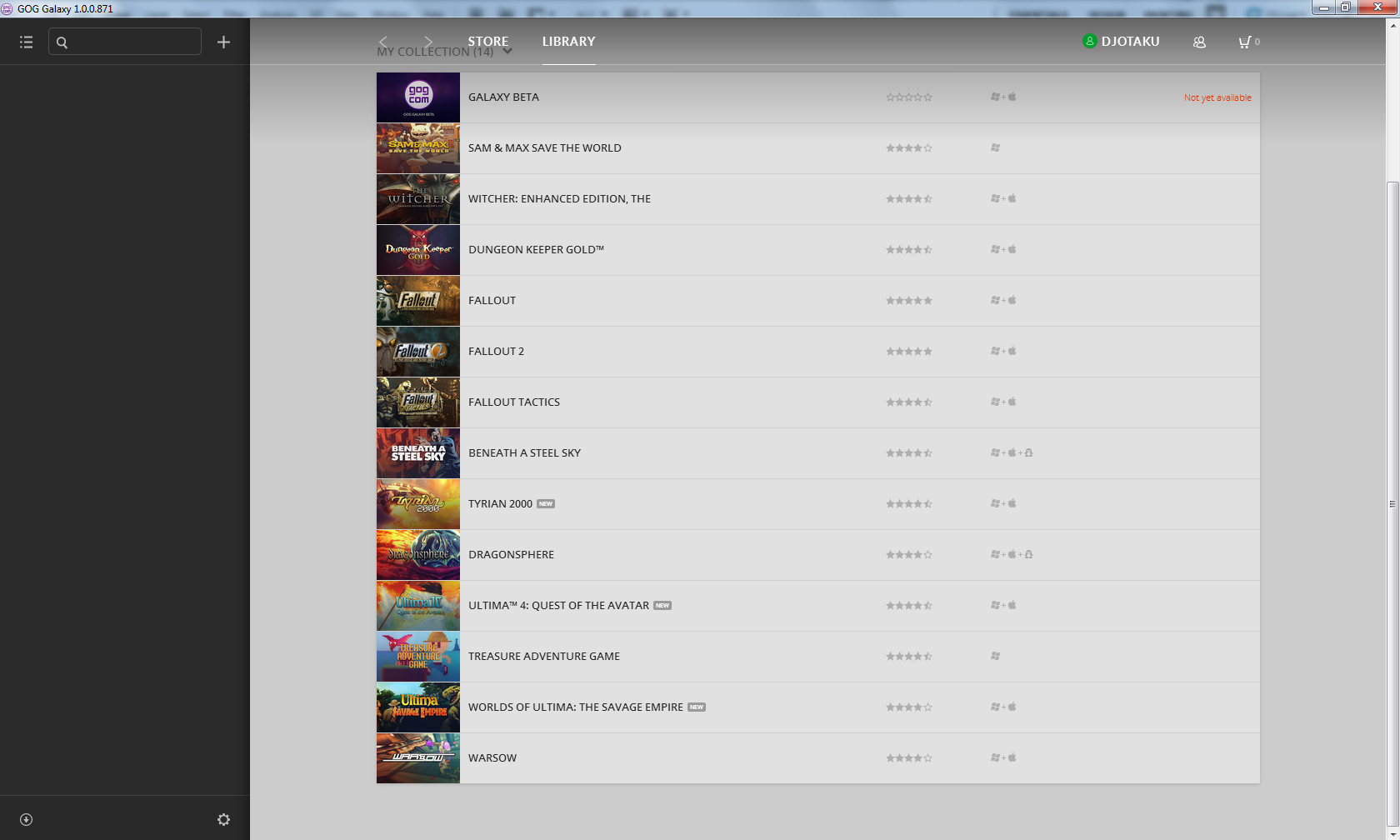Click the scrollbar down arrow

1392,833
